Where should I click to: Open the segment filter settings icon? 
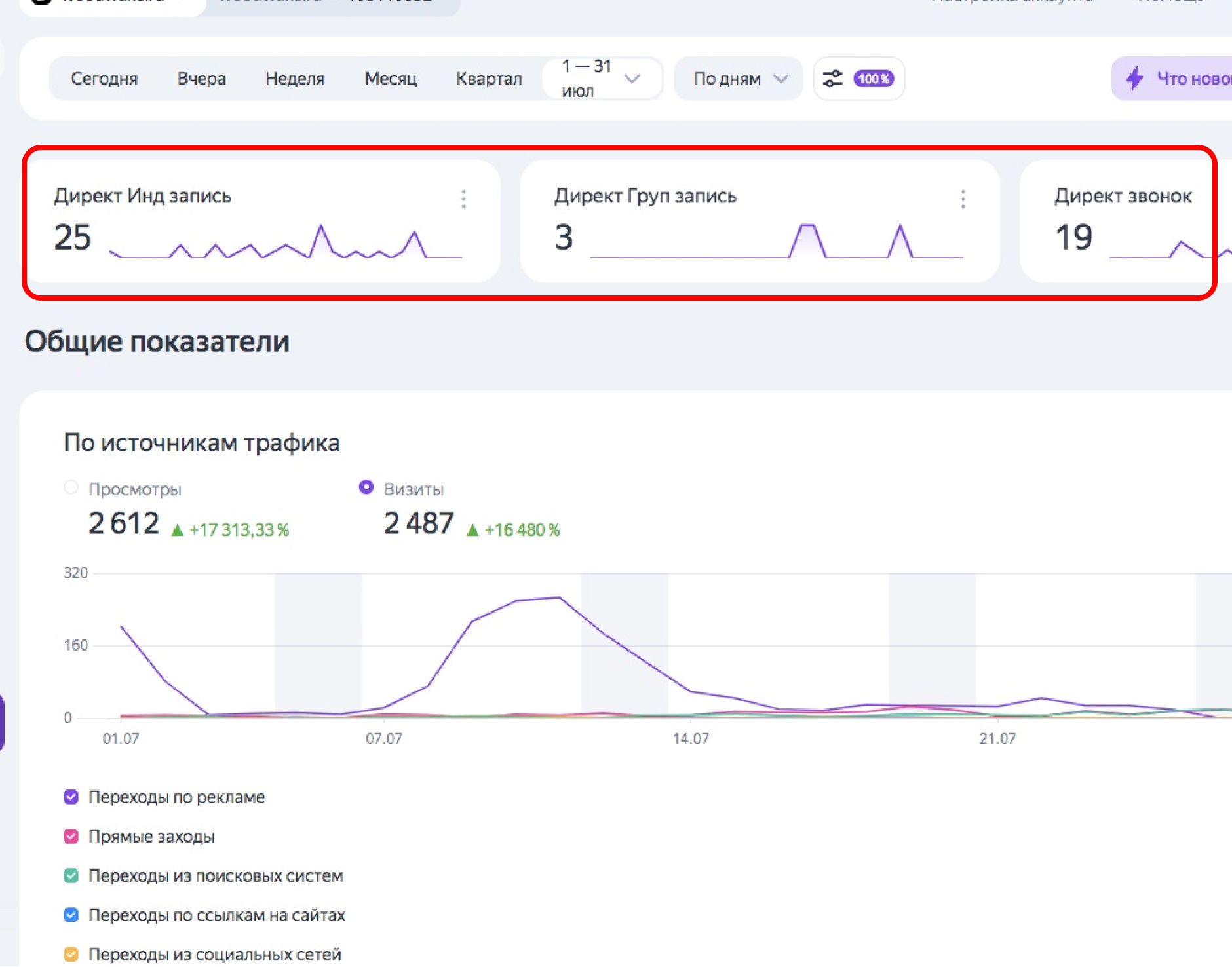[832, 79]
